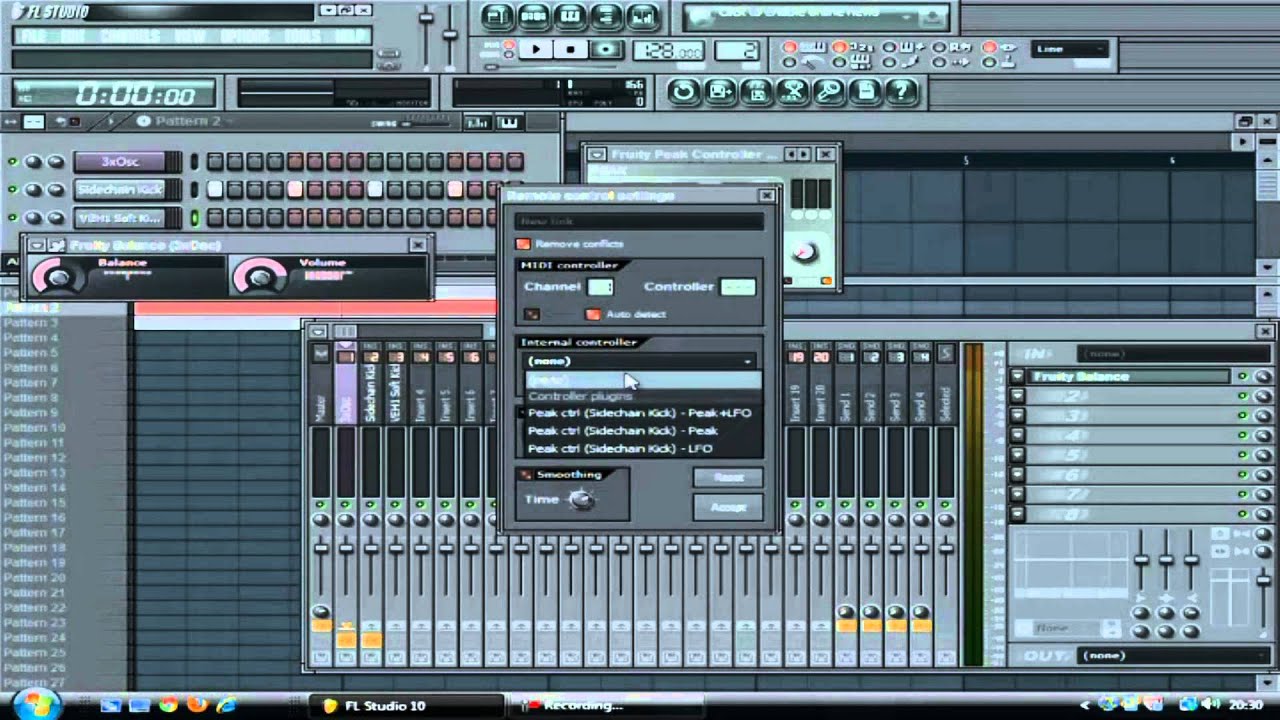This screenshot has width=1280, height=720.
Task: Open the Fruity Balance effect slot menu arrow
Action: pyautogui.click(x=1017, y=376)
